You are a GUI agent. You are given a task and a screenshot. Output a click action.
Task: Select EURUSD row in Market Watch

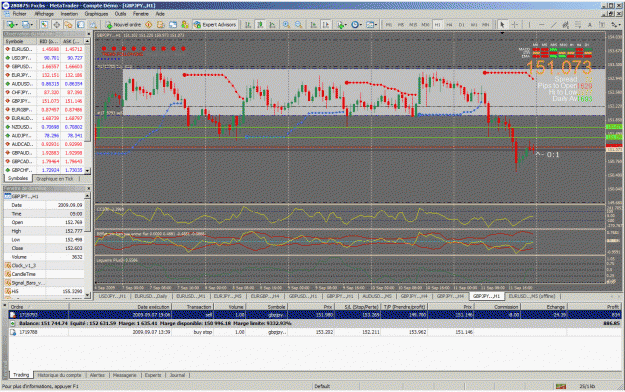tap(44, 49)
